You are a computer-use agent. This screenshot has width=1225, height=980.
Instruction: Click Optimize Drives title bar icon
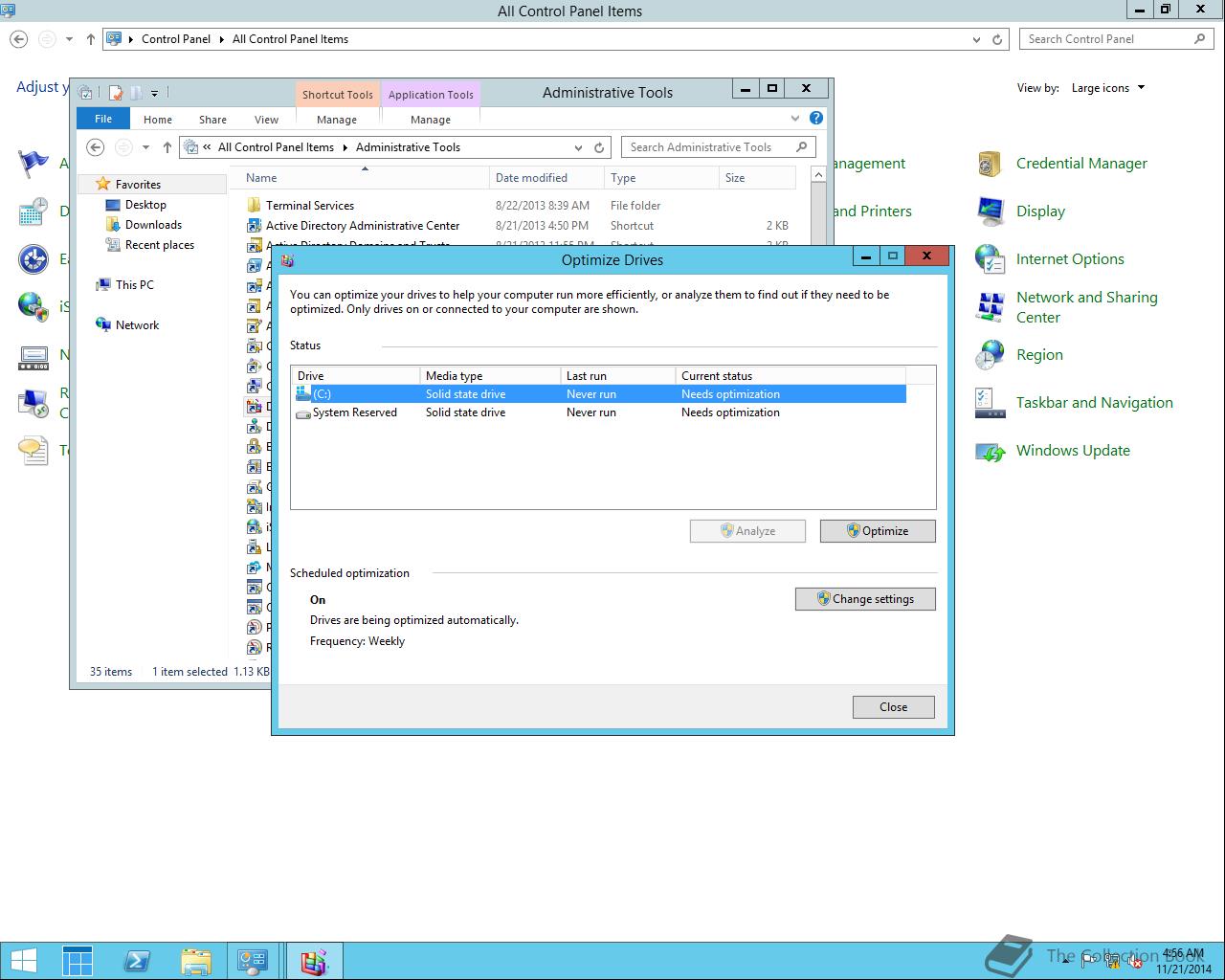point(288,260)
